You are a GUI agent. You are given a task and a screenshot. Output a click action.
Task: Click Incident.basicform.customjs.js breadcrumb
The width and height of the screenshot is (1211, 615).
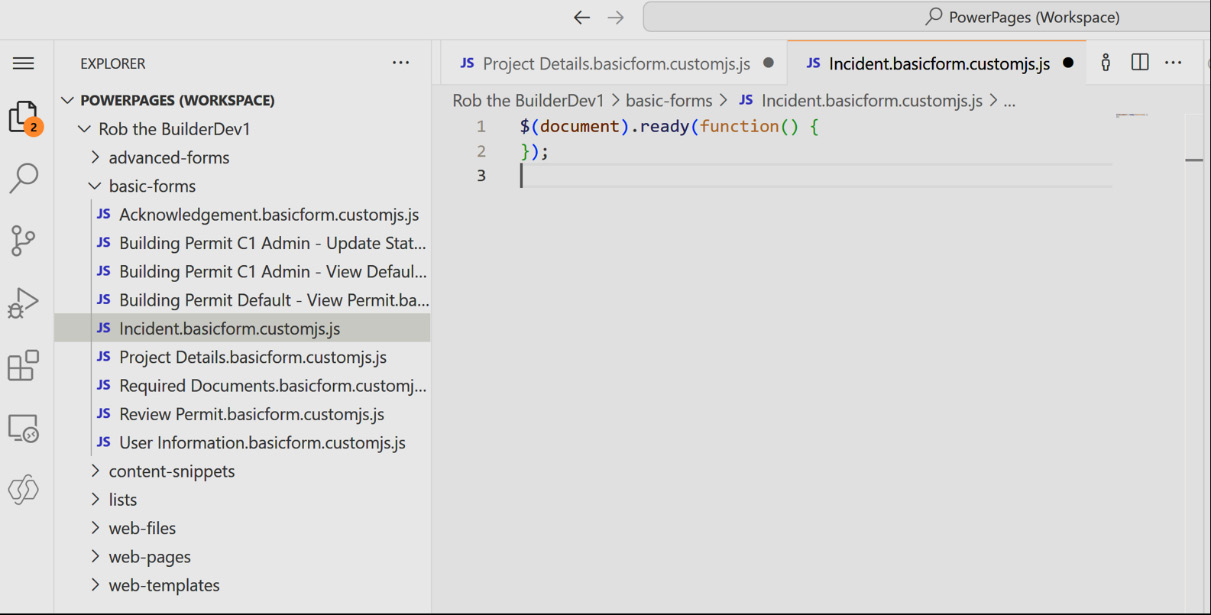click(861, 100)
